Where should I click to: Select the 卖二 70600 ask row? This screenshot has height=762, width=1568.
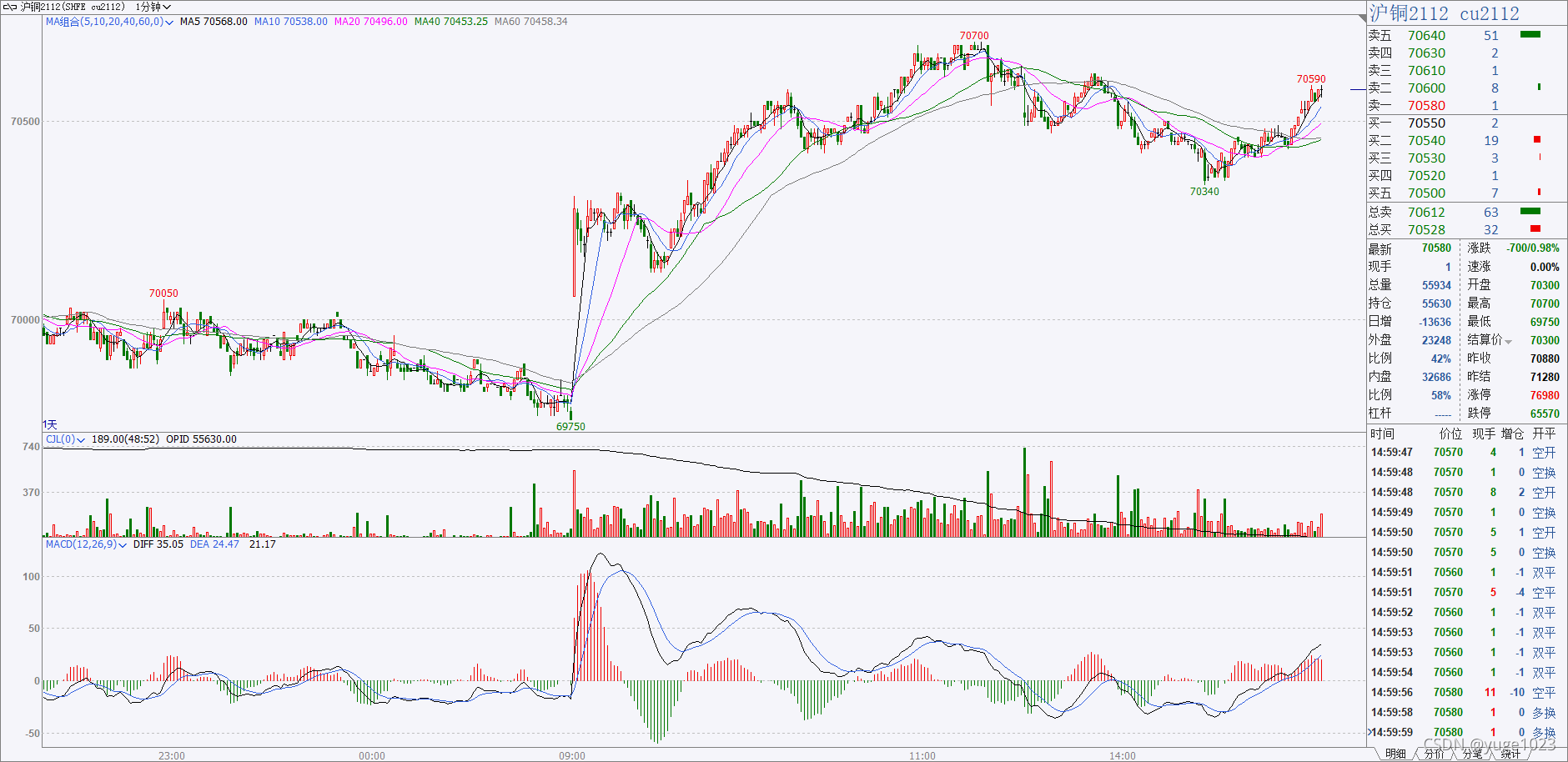coord(1466,88)
